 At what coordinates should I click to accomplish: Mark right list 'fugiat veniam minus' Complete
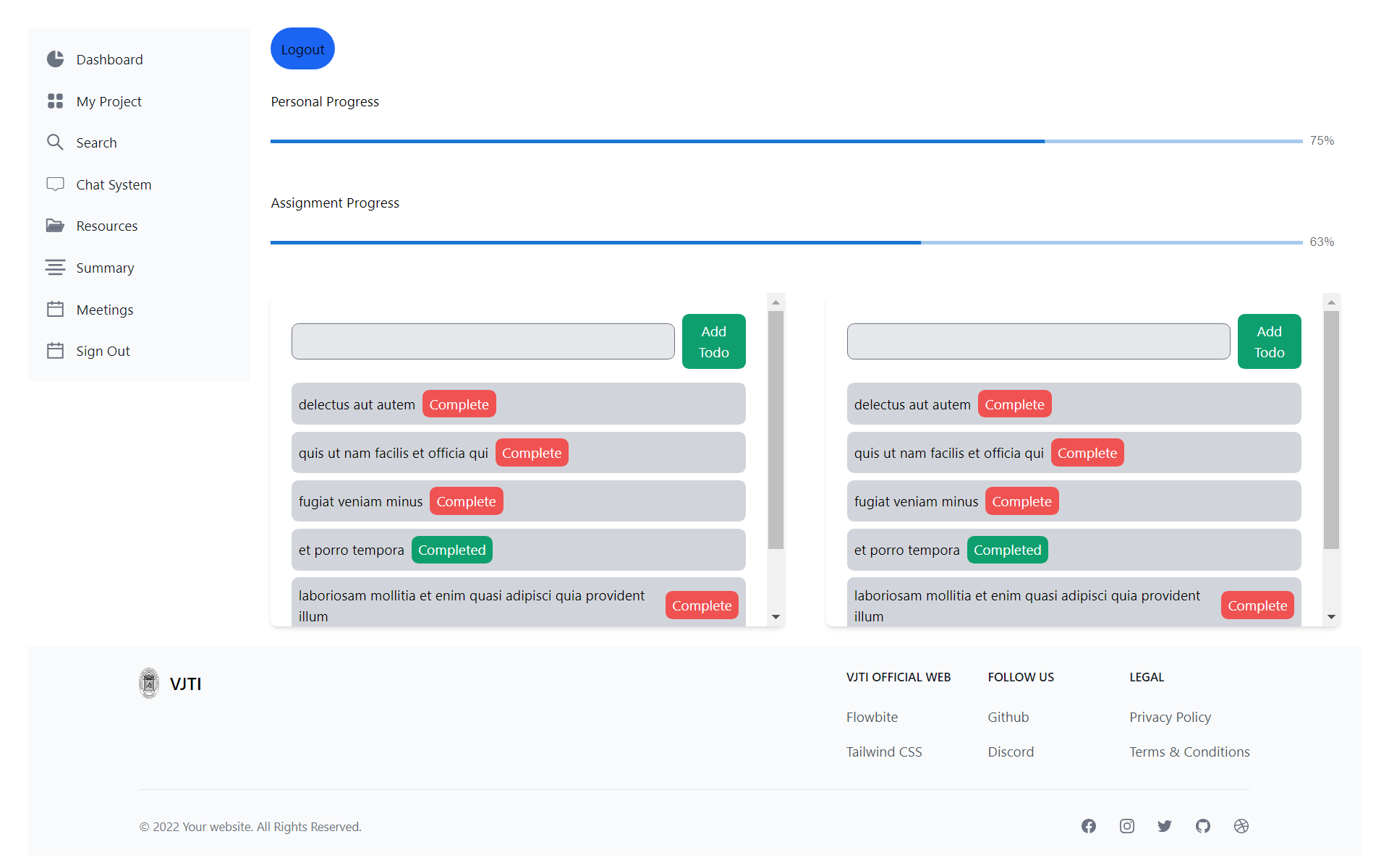click(x=1021, y=501)
